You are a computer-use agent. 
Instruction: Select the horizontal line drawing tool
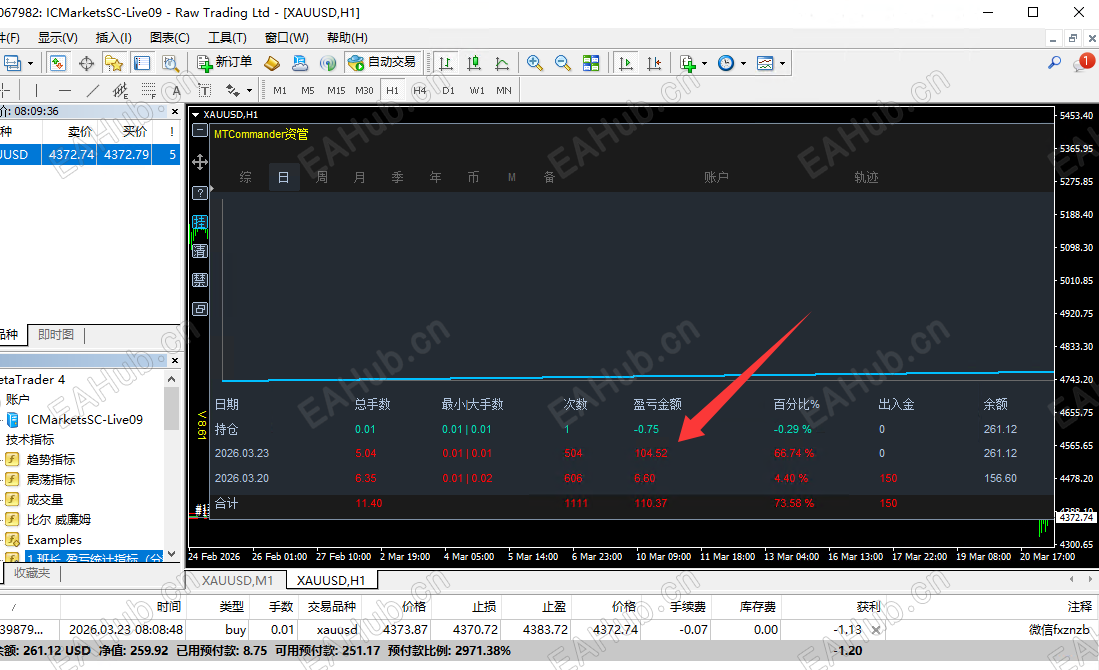(x=64, y=90)
